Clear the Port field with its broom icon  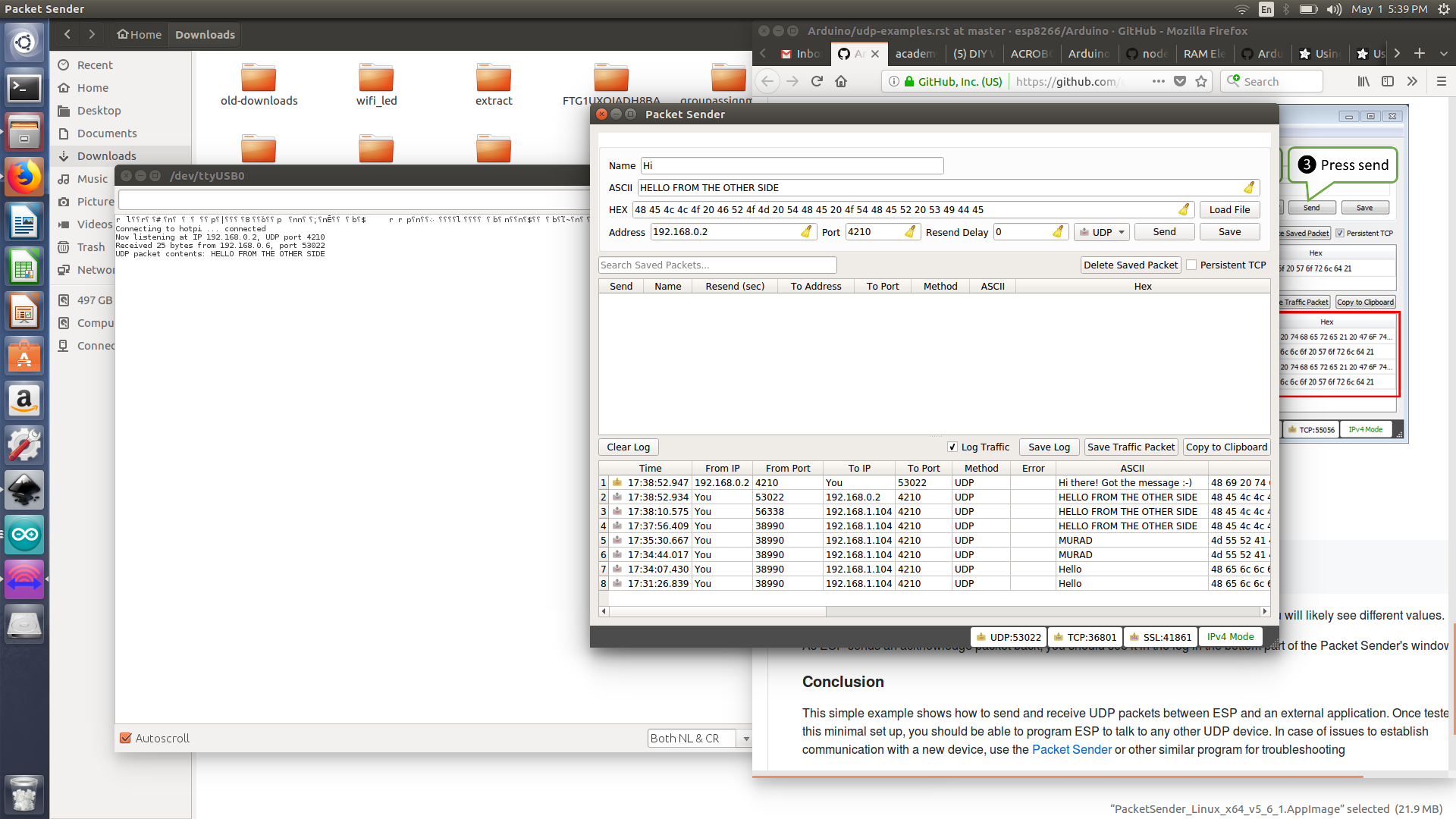[x=911, y=231]
